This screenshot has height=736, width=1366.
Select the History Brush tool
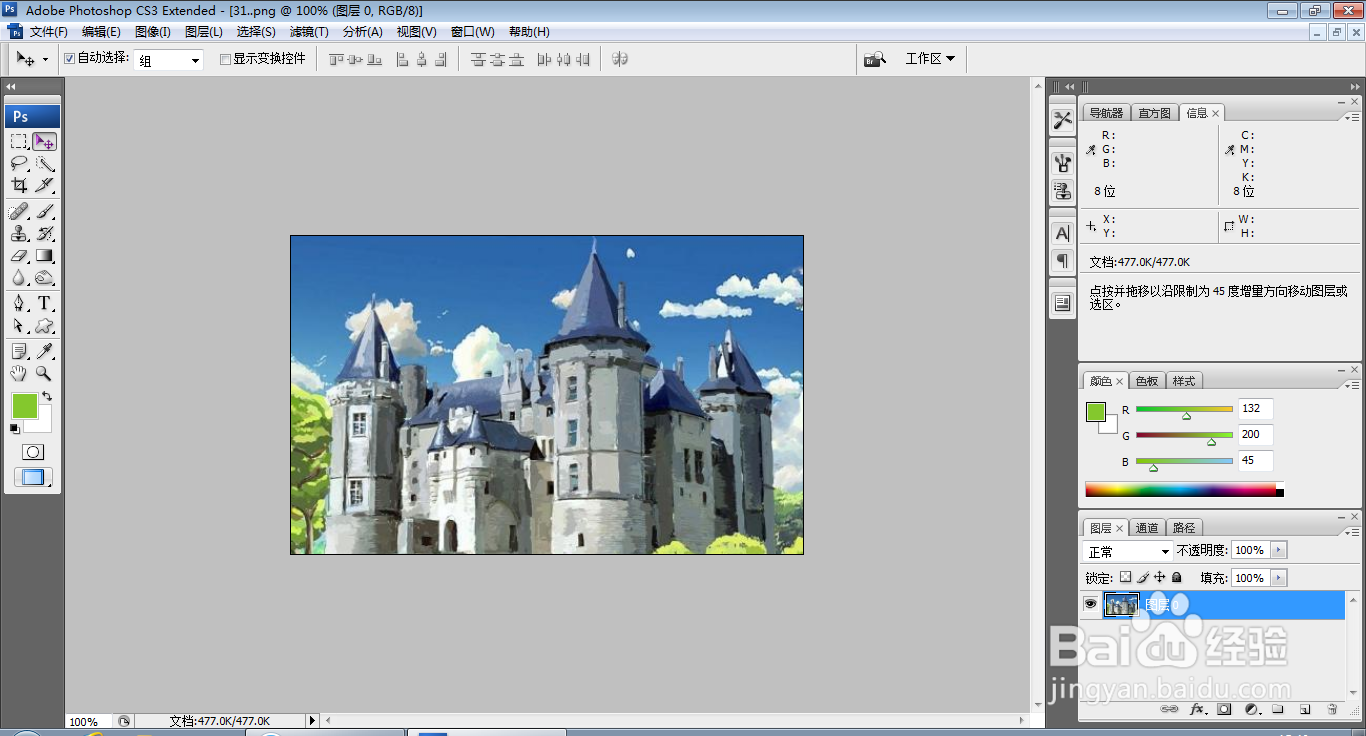pos(44,233)
